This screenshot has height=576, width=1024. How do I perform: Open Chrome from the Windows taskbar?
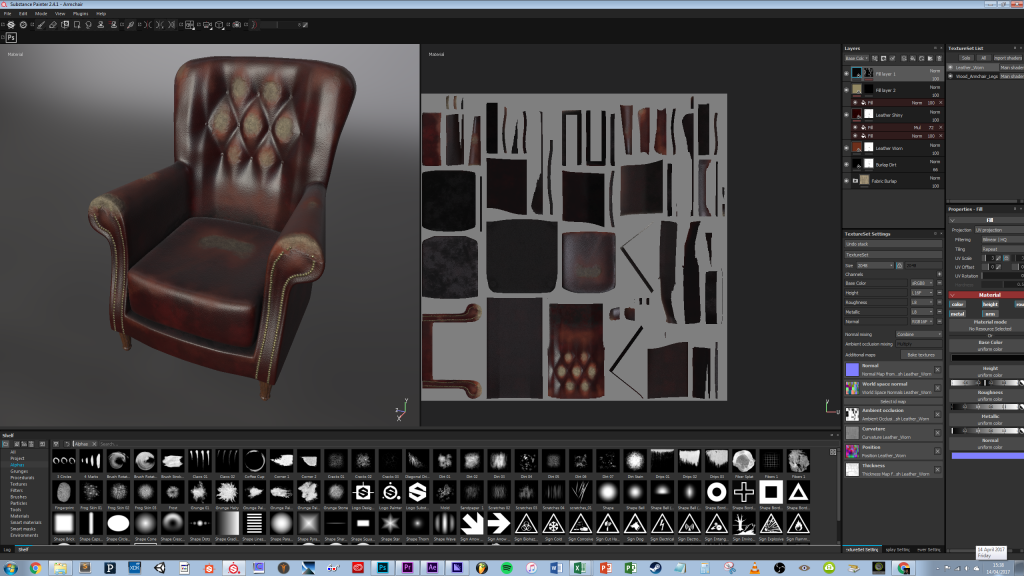[35, 568]
